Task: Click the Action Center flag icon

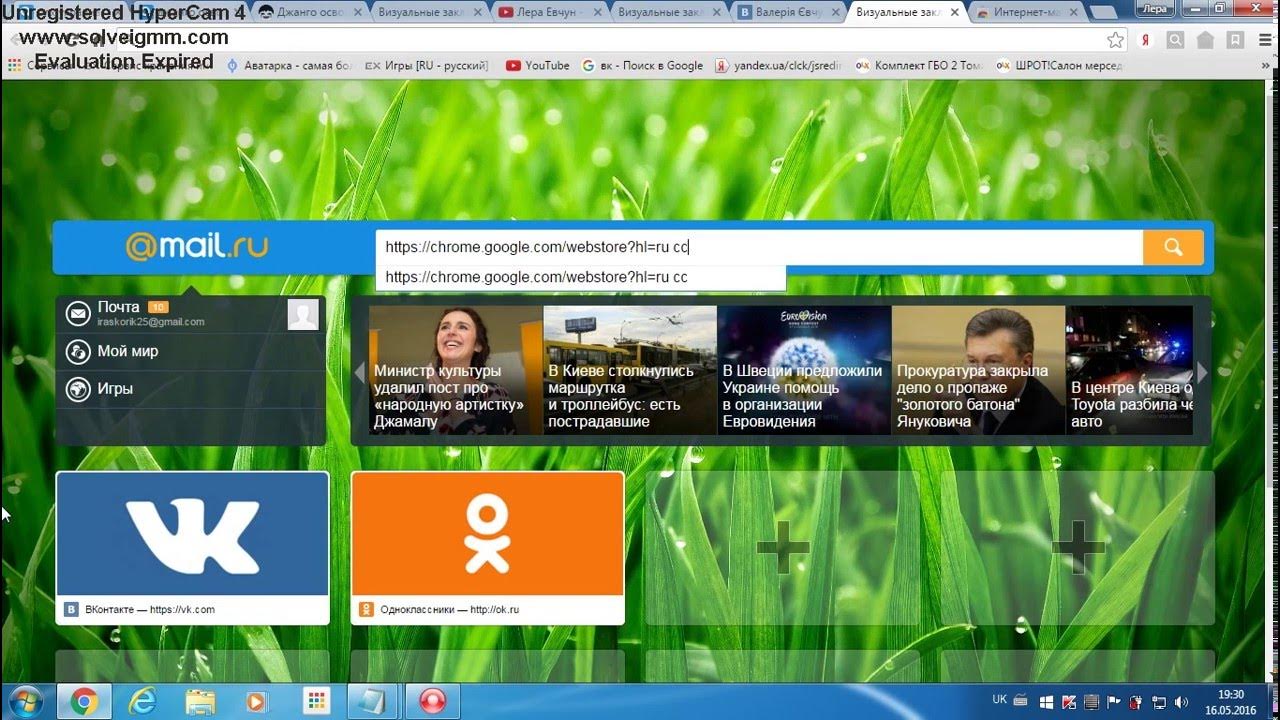Action: 1114,702
